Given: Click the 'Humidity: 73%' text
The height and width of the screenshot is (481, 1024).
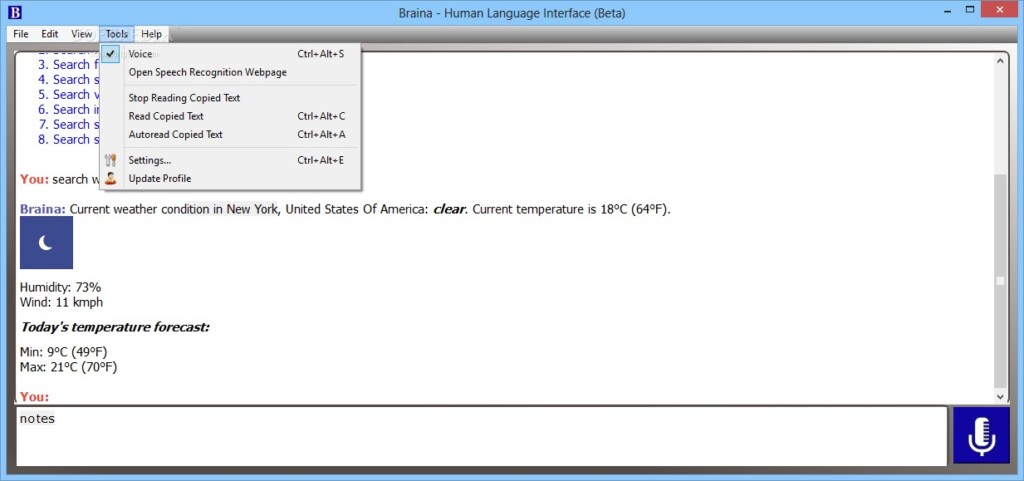Looking at the screenshot, I should 61,287.
